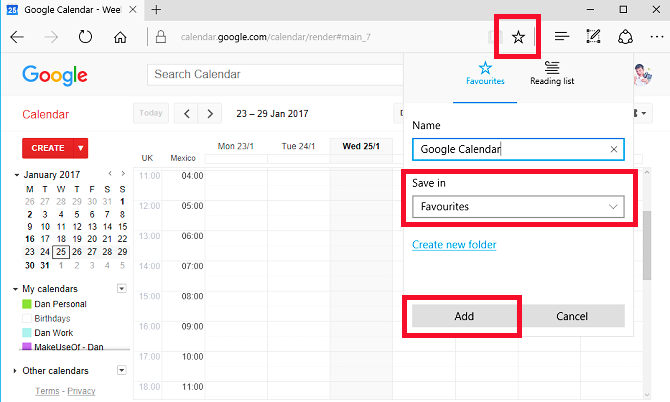Click the browser Back arrow
Viewport: 670px width, 402px height.
point(17,37)
